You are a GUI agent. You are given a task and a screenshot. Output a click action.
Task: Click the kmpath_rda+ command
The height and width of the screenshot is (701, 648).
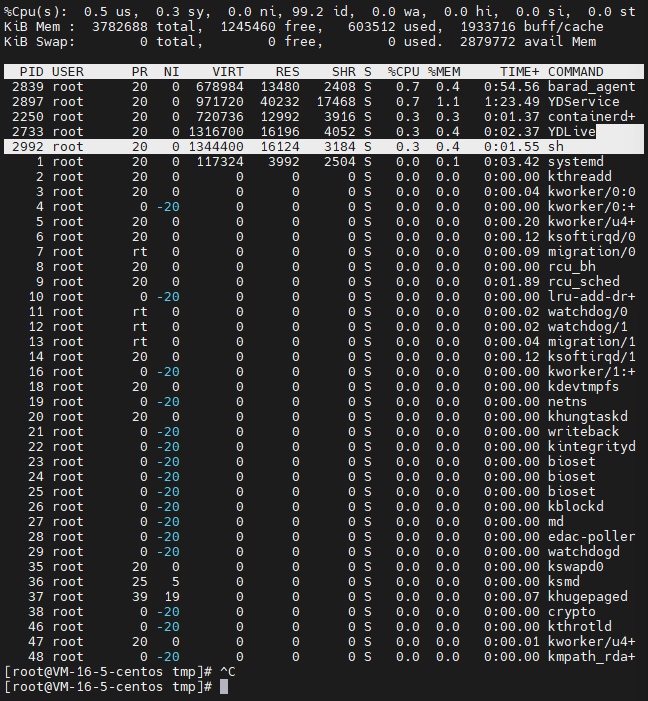click(592, 656)
